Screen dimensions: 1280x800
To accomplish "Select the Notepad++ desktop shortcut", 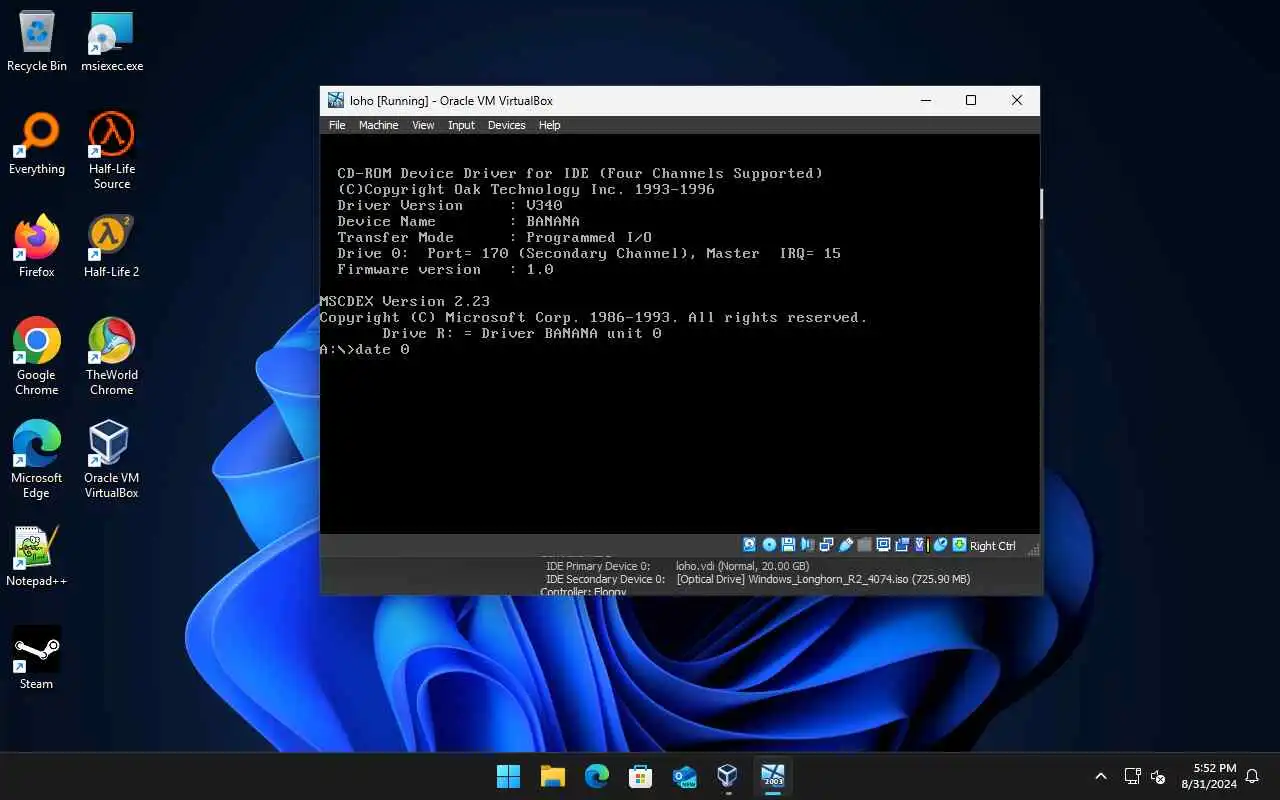I will pyautogui.click(x=37, y=556).
